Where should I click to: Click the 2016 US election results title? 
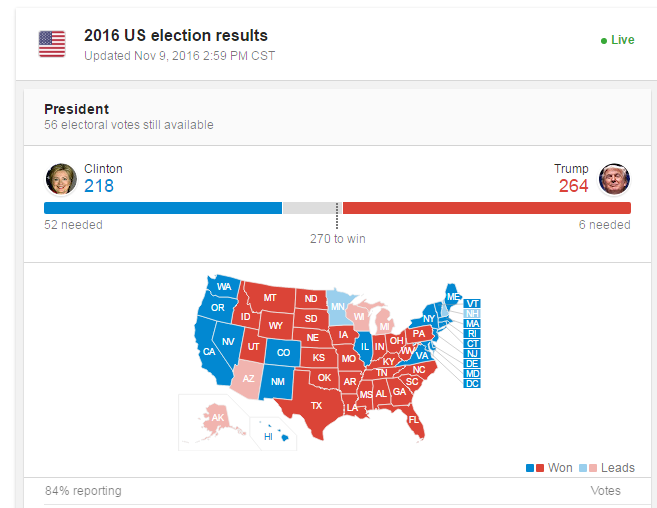(x=176, y=36)
